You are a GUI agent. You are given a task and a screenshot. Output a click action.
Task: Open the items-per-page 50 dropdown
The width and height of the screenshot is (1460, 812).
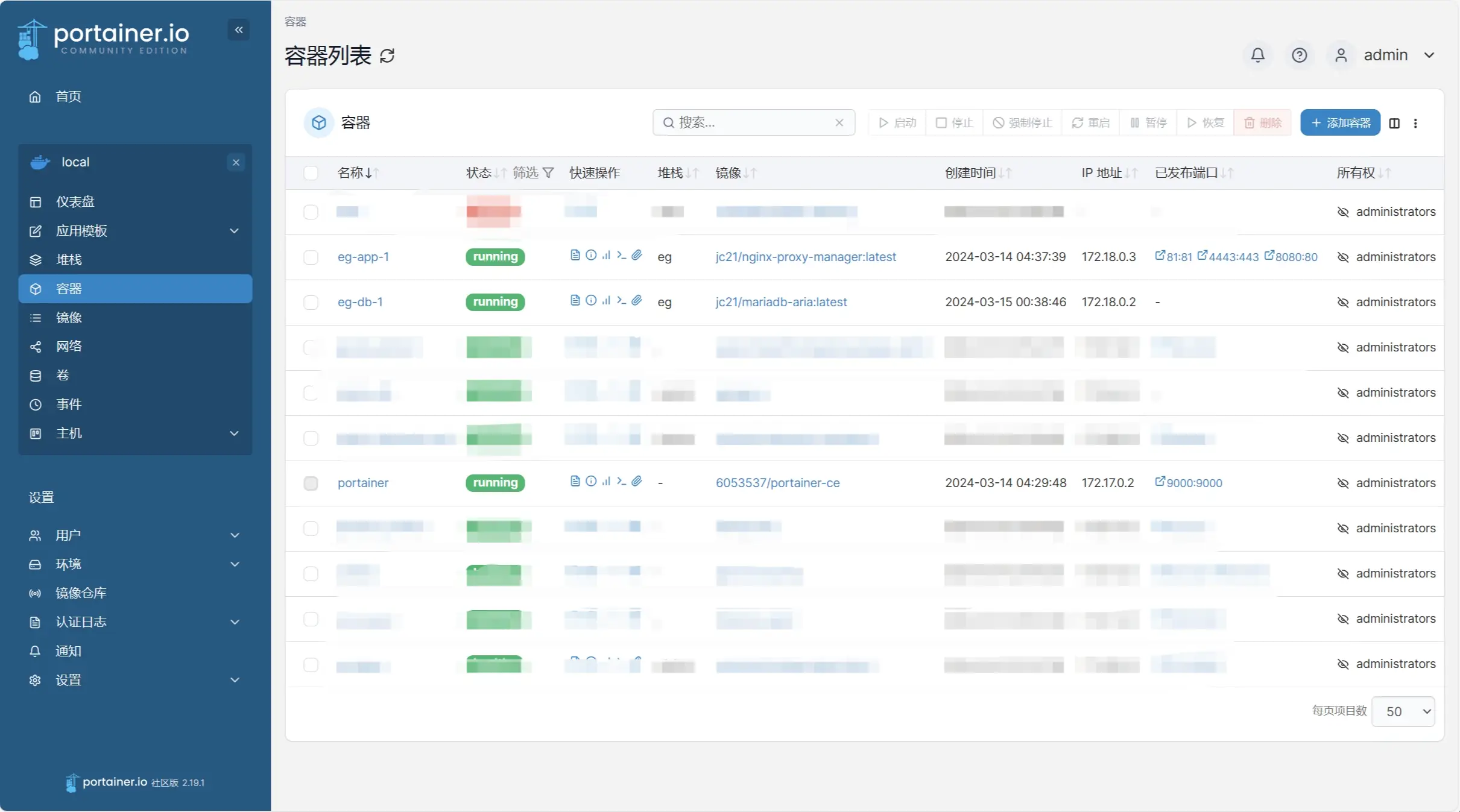point(1403,711)
